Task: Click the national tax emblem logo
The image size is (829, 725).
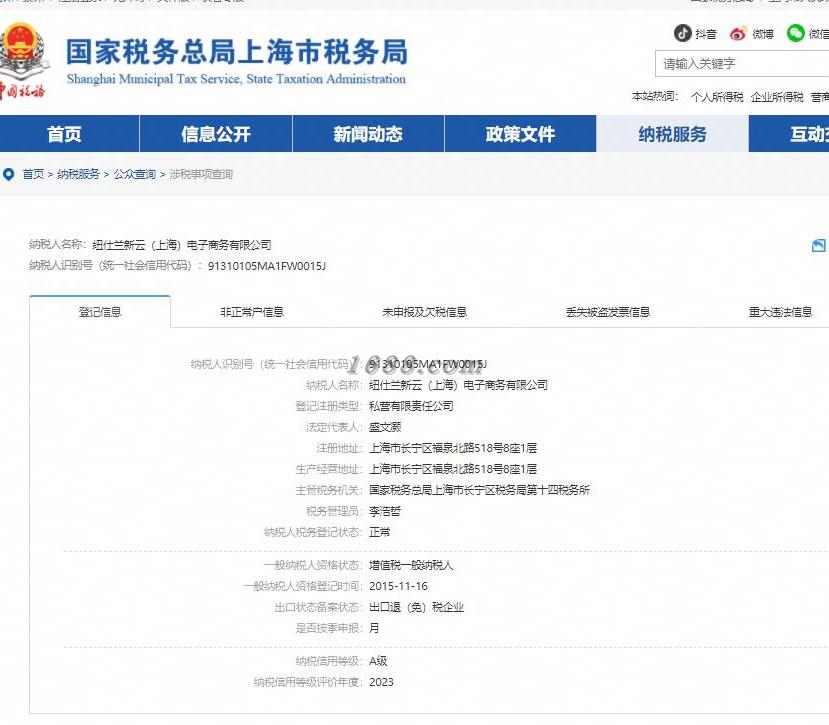Action: click(x=24, y=61)
